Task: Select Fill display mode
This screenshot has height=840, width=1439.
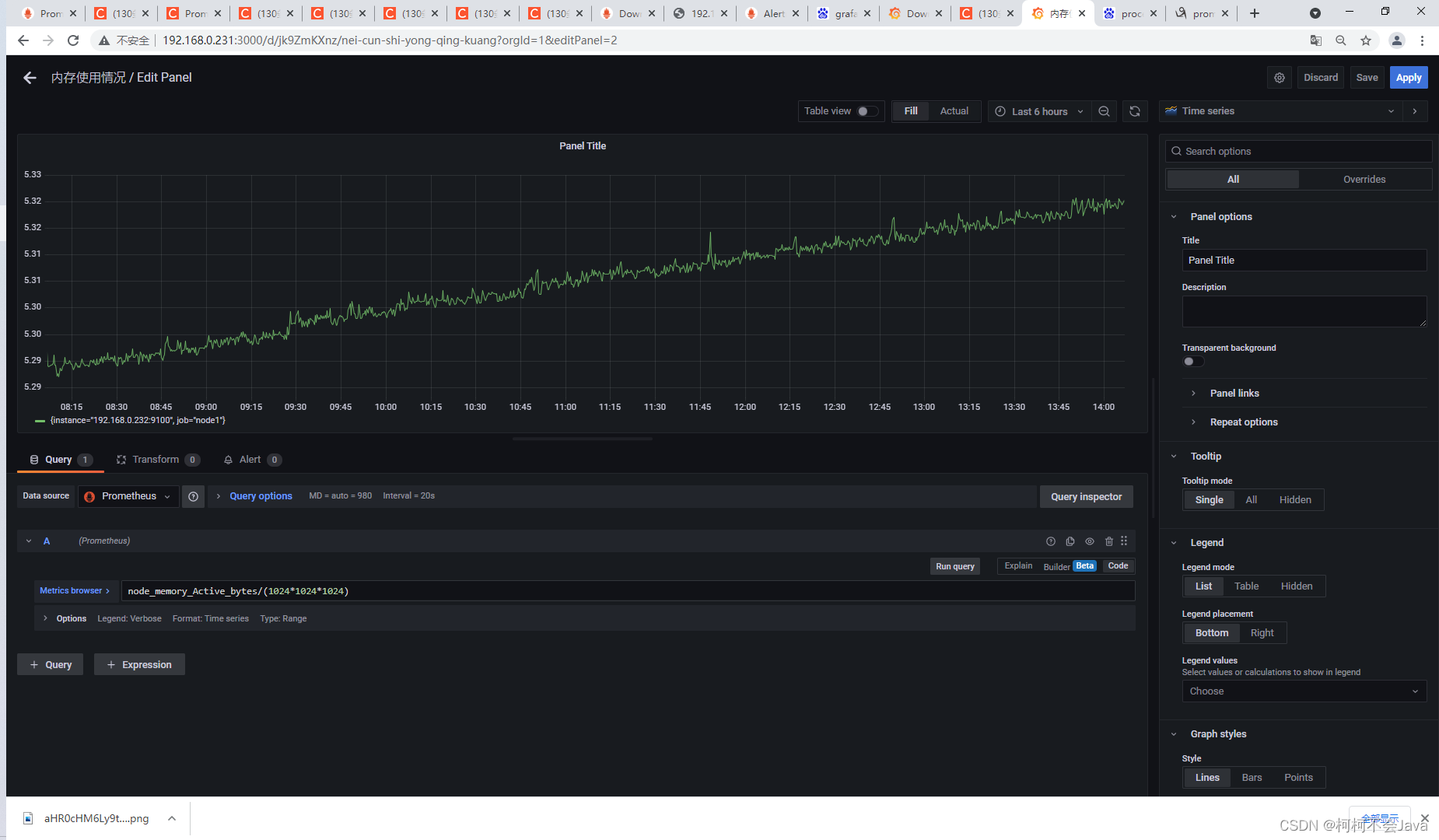Action: 911,111
